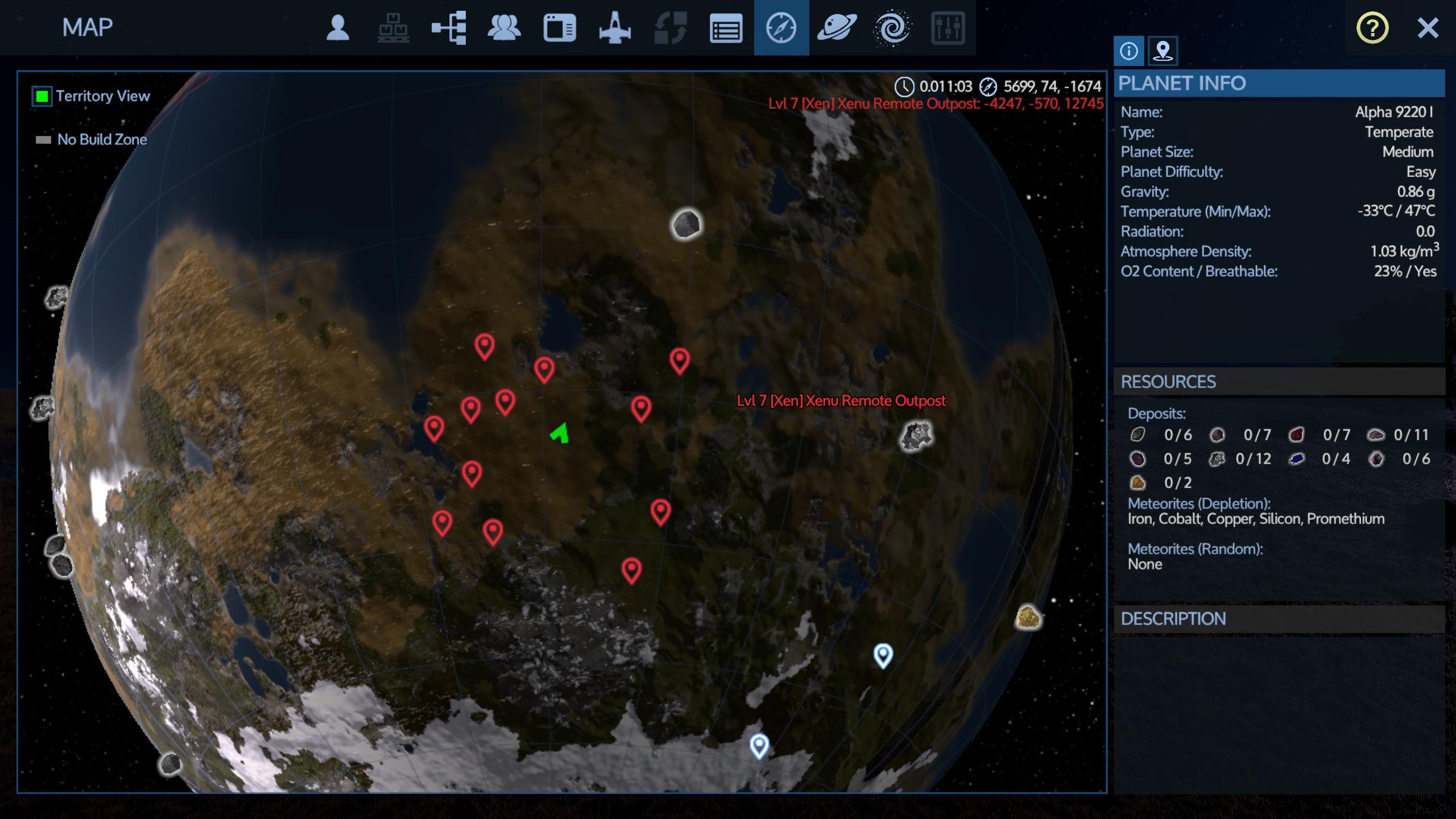
Task: Open the solar system planet icon
Action: pyautogui.click(x=837, y=28)
